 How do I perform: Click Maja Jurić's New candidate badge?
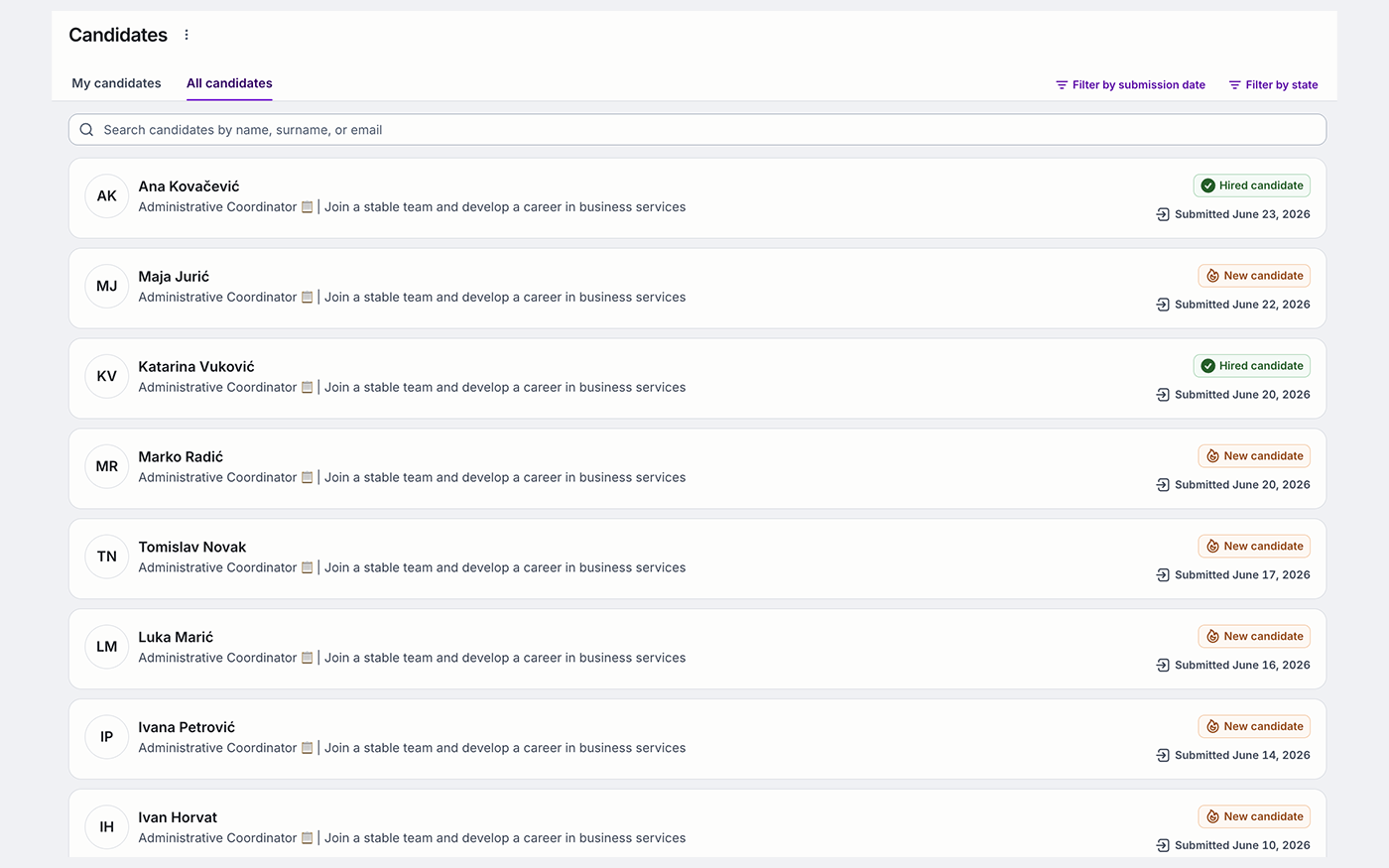point(1254,276)
